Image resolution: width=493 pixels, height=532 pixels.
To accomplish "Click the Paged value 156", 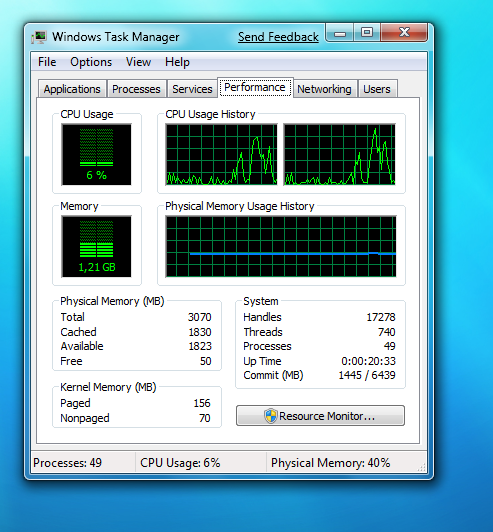I will (x=202, y=403).
